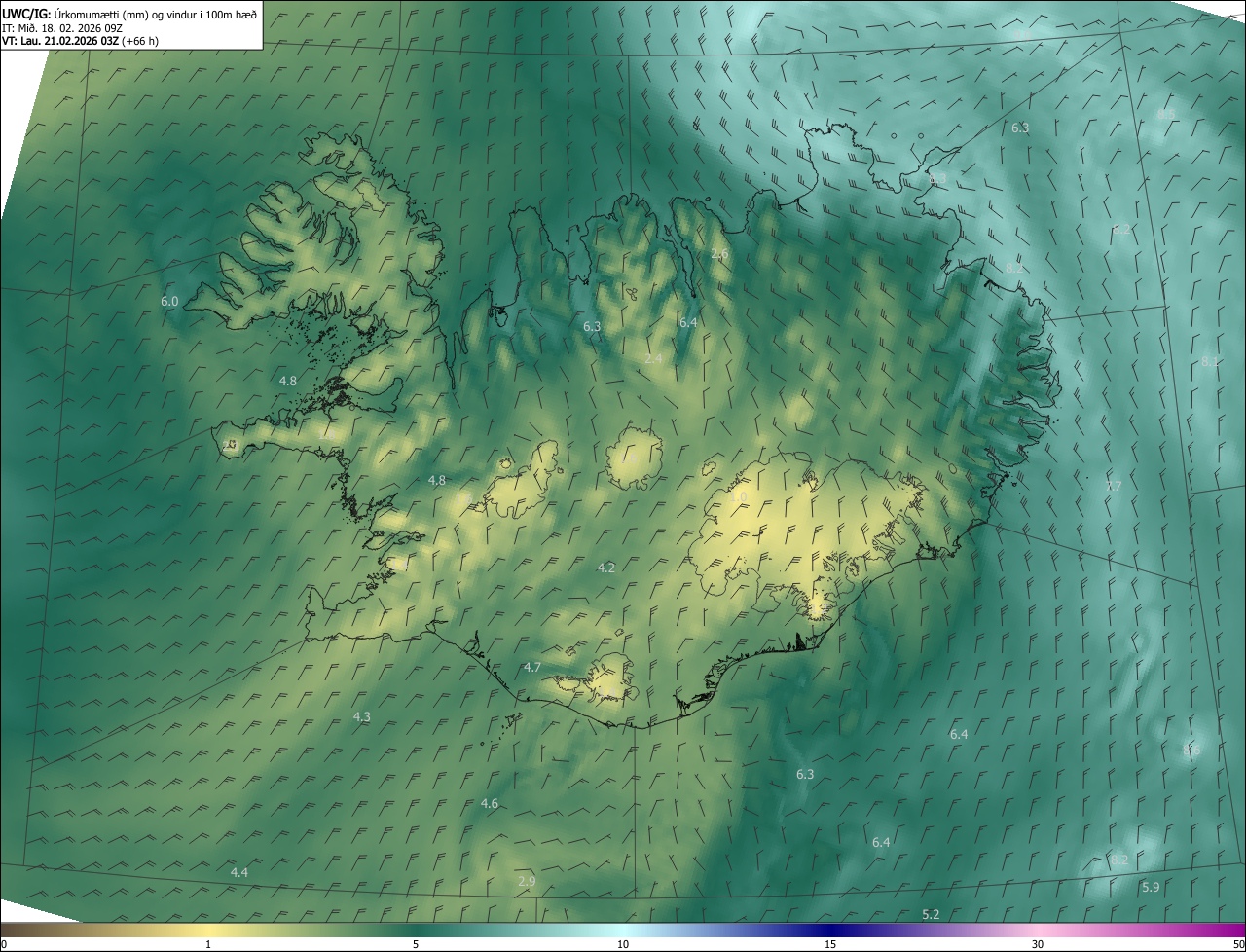1246x952 pixels.
Task: Click the '8.1' value label near the right edge
Action: 1210,362
